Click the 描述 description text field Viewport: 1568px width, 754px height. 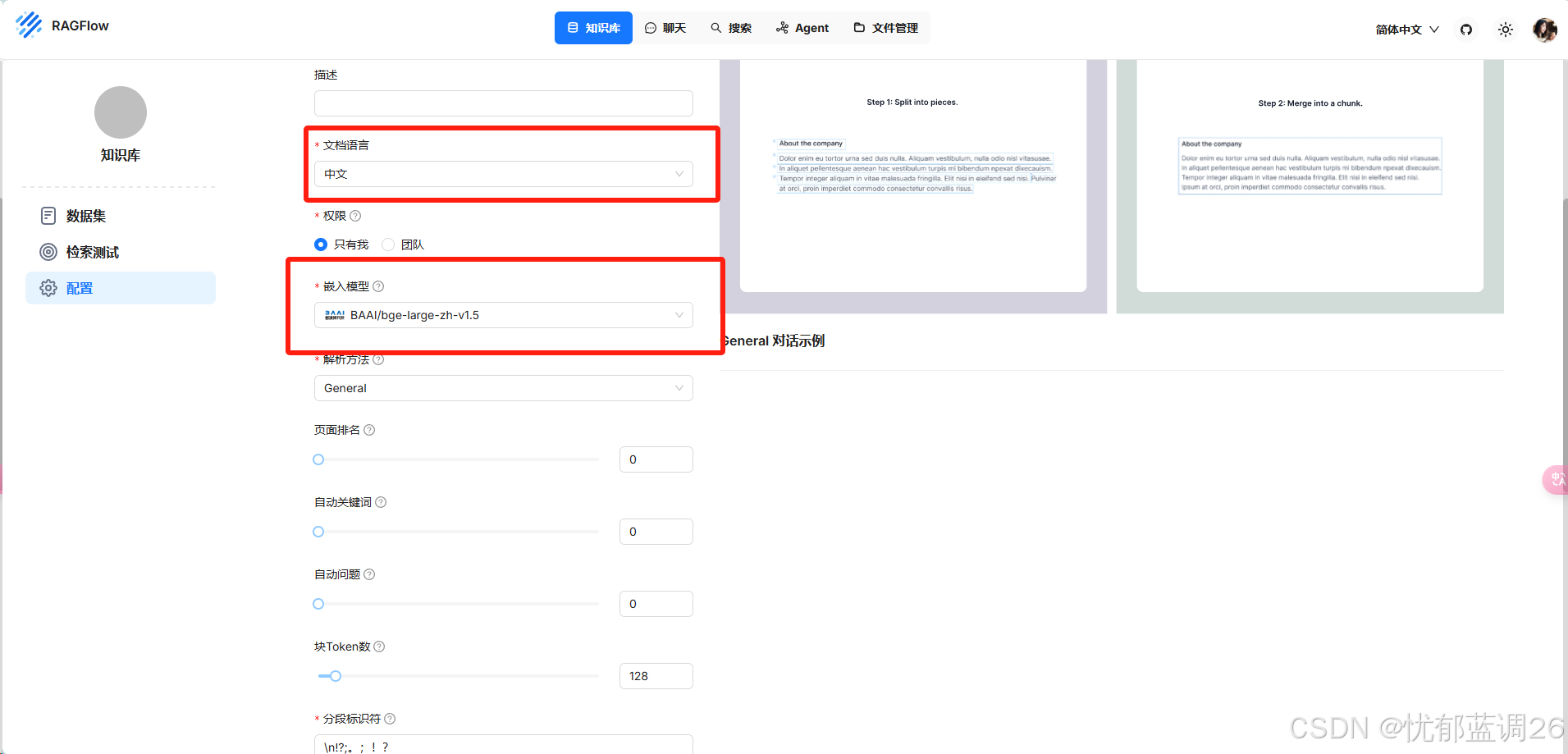504,103
